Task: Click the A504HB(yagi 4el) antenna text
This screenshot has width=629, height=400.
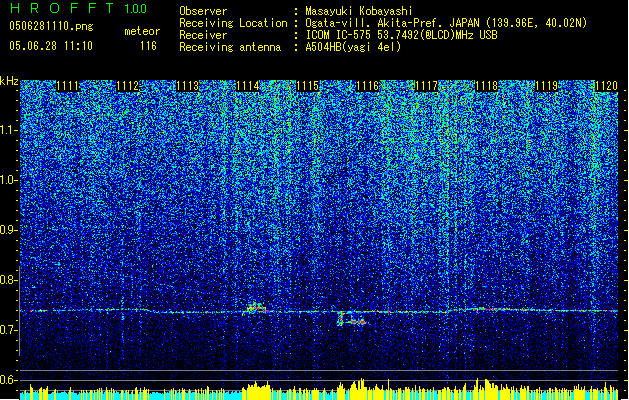Action: (353, 47)
